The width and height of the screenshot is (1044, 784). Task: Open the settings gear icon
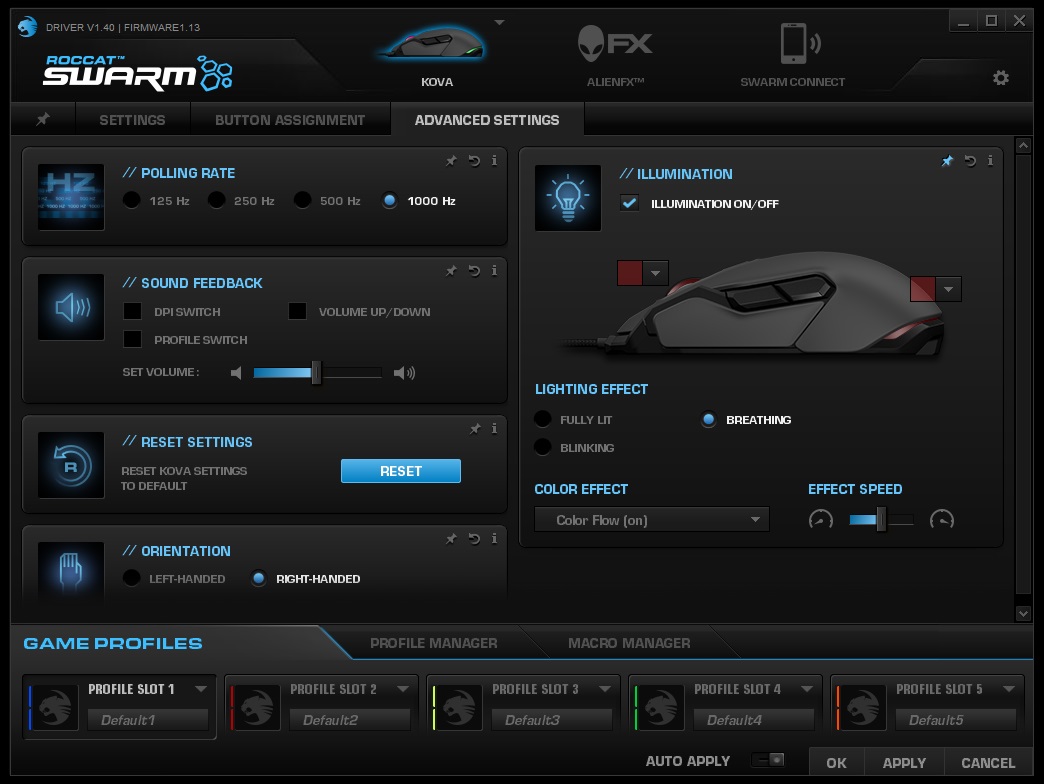click(x=1001, y=78)
